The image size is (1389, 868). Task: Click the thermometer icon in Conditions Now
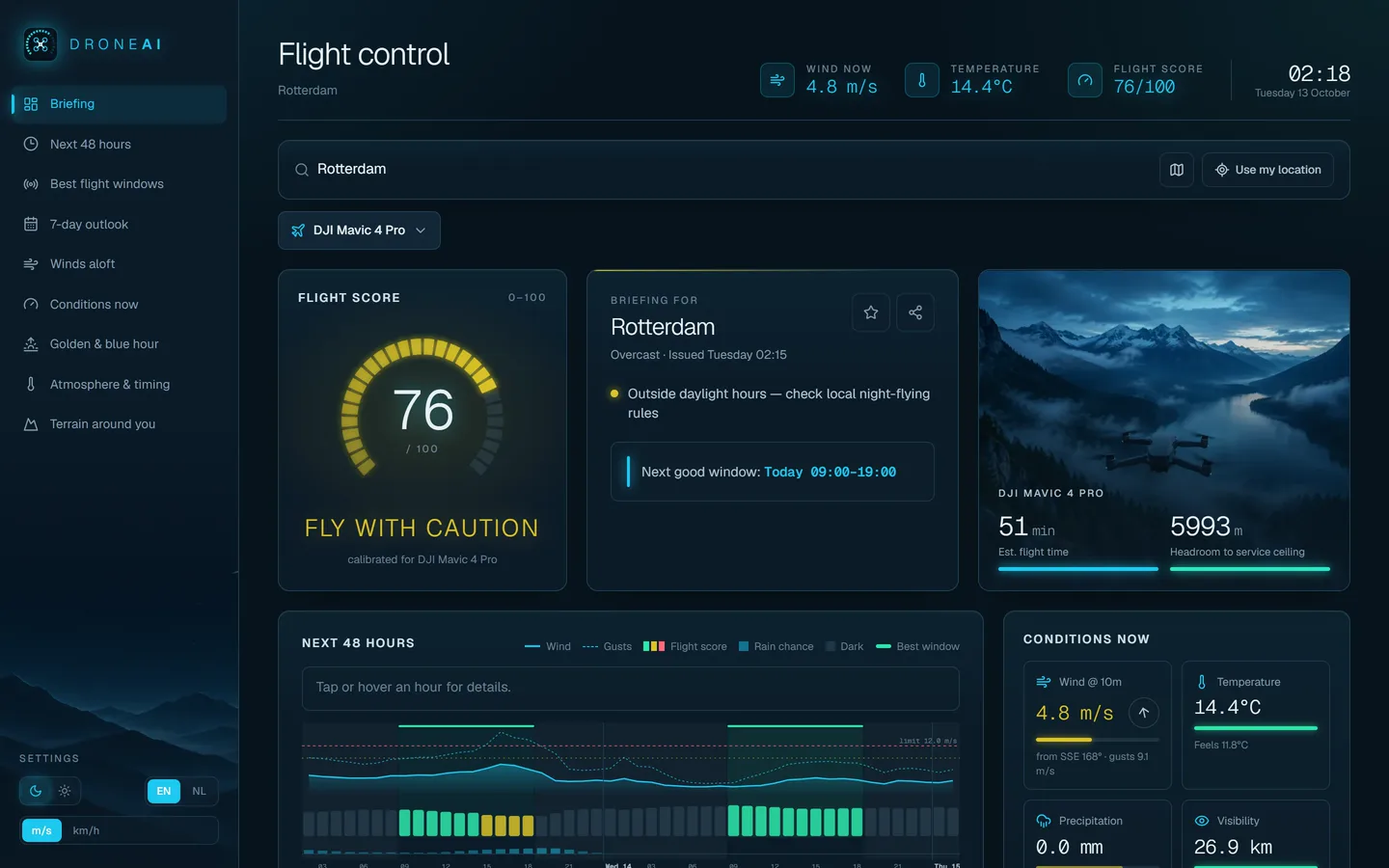[x=1202, y=682]
